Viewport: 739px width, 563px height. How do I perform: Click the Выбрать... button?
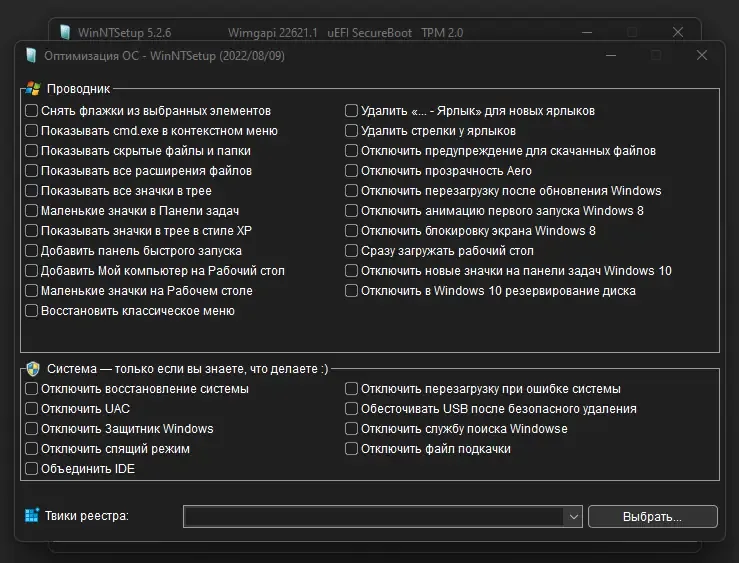[653, 517]
